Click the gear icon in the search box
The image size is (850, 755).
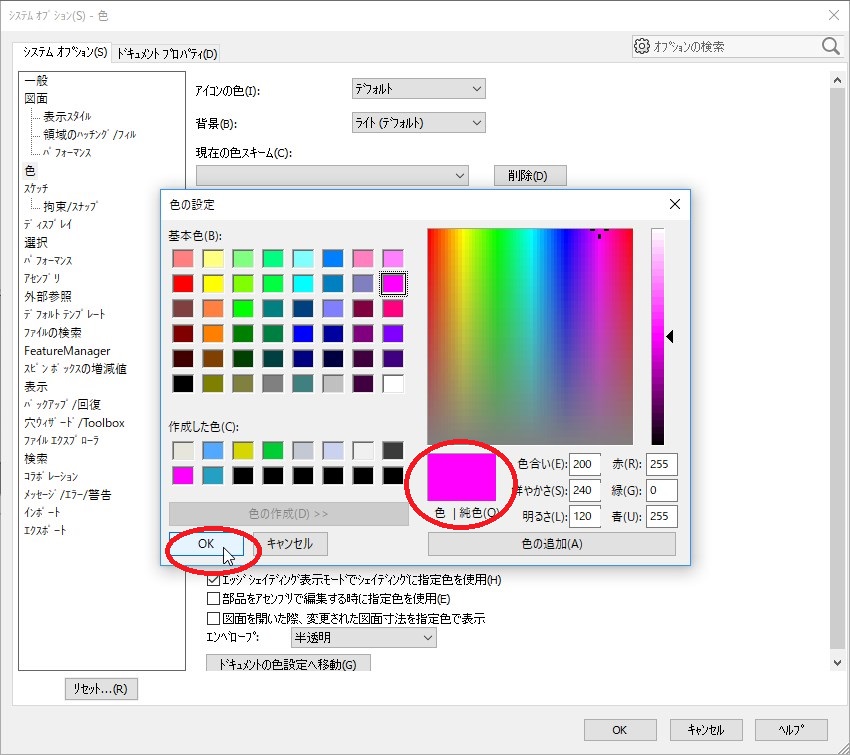(x=642, y=46)
